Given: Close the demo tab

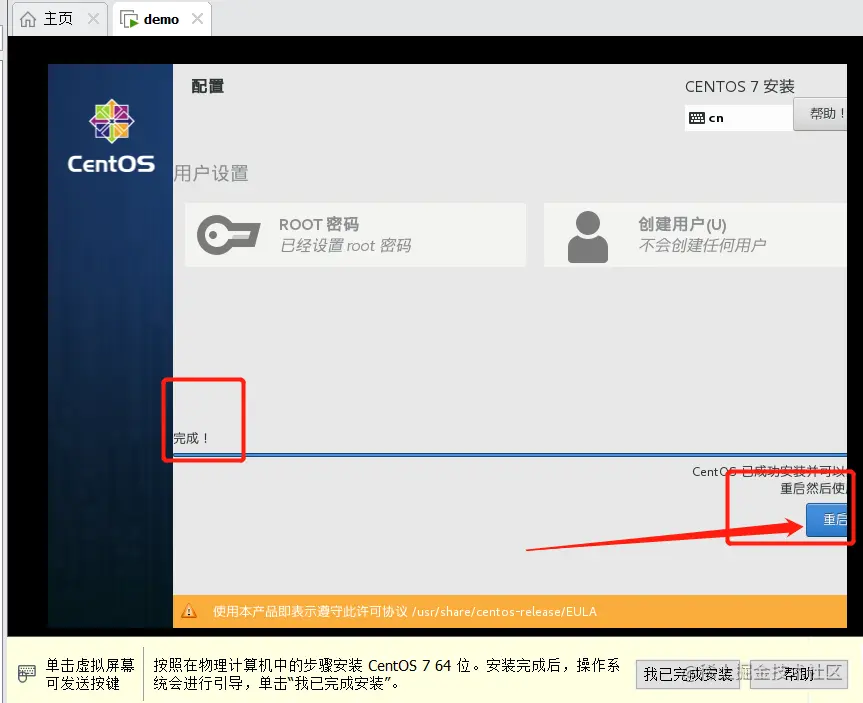Looking at the screenshot, I should [197, 19].
